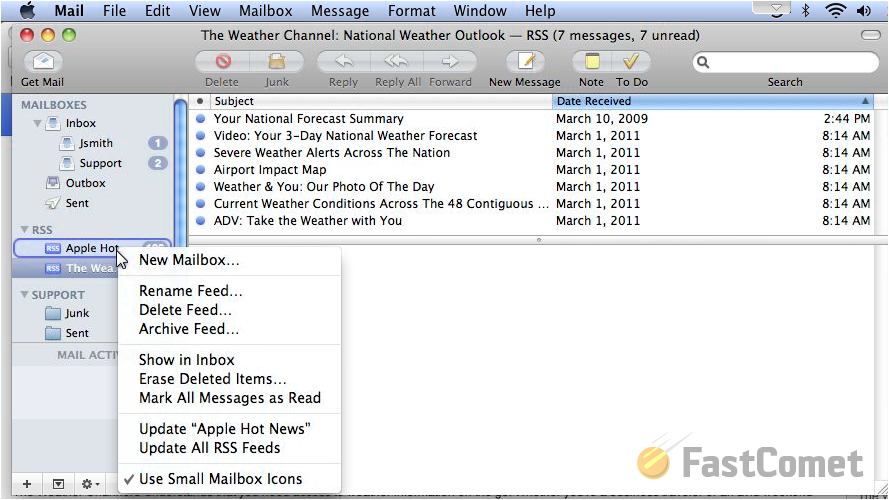Select the Support inbox mailbox
Image resolution: width=889 pixels, height=500 pixels.
click(100, 163)
